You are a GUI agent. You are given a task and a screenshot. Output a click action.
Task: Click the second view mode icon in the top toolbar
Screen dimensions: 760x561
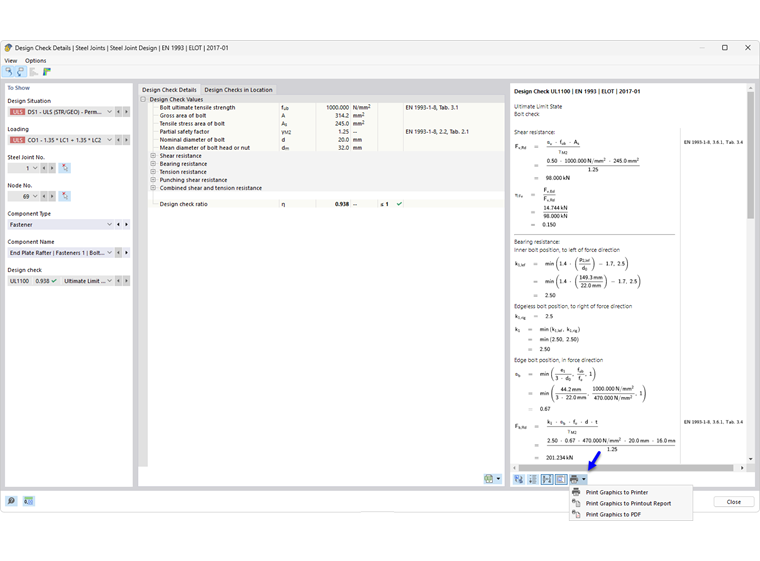click(20, 72)
